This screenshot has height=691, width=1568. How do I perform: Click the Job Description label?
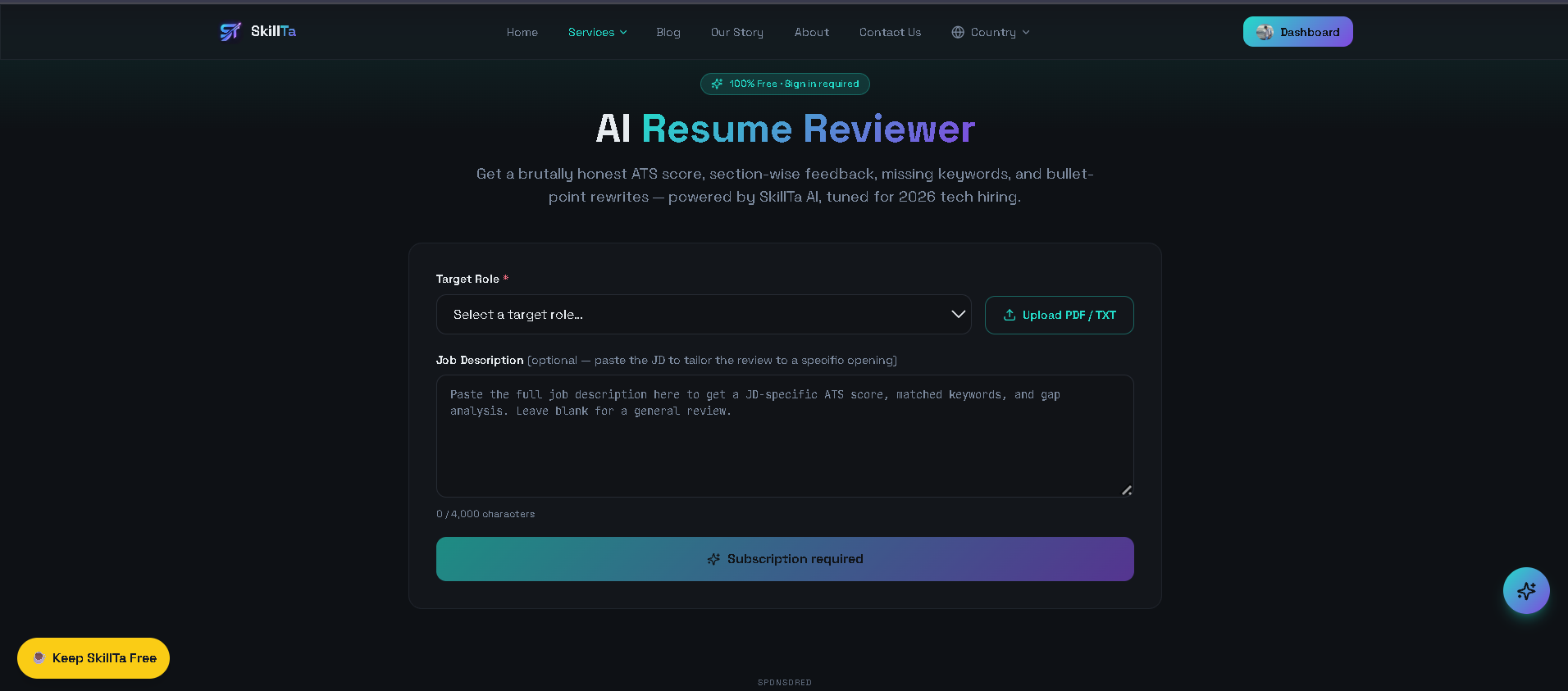(480, 360)
